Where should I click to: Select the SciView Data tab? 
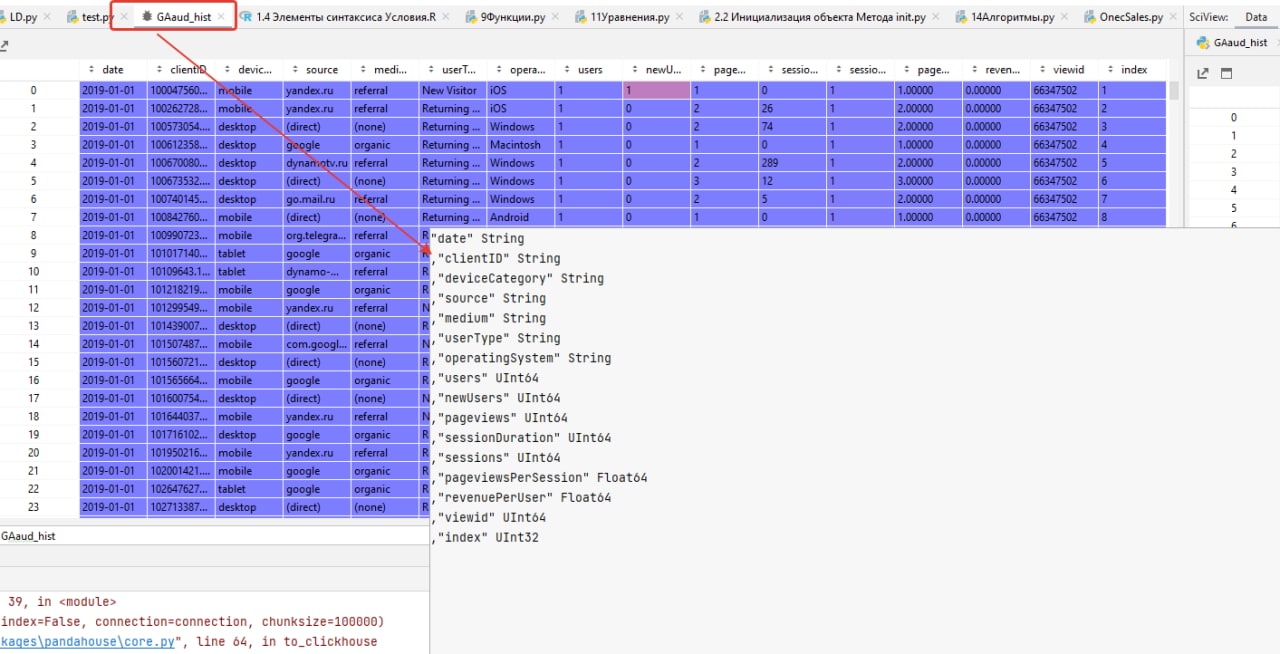pos(1255,17)
